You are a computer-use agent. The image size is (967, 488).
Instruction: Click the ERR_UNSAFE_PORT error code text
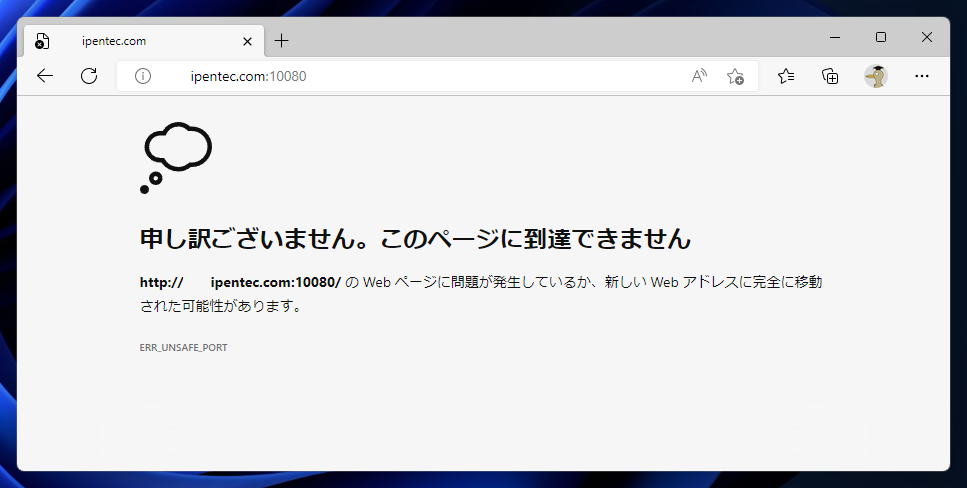tap(184, 347)
